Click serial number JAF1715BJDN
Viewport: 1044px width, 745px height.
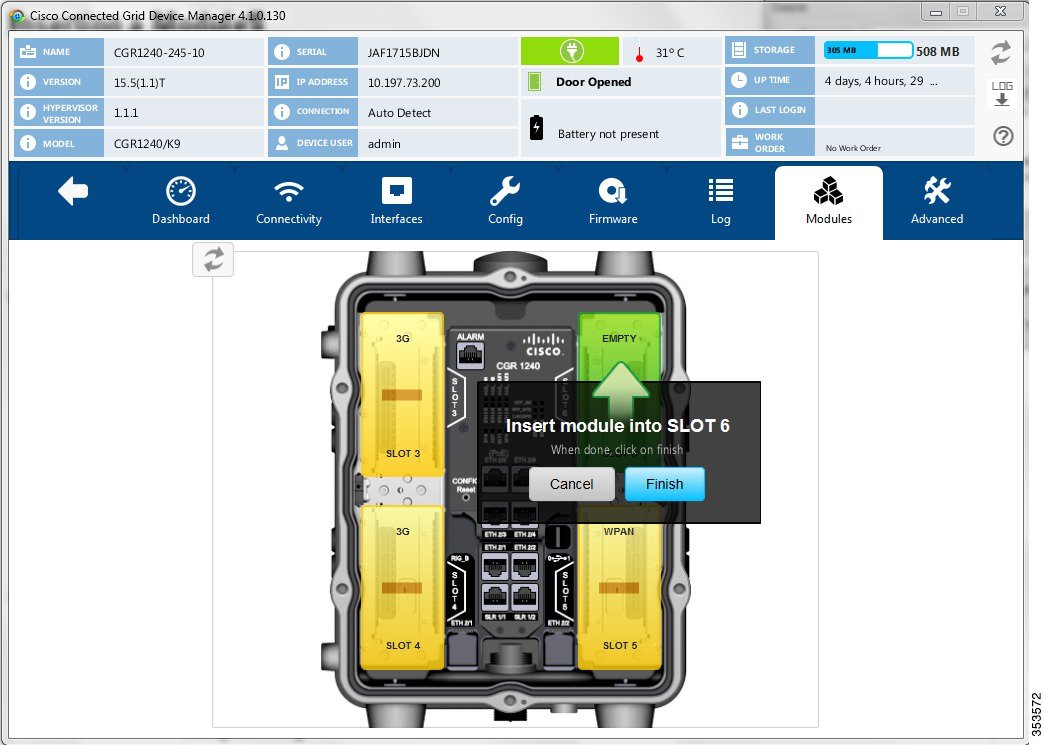tap(403, 53)
